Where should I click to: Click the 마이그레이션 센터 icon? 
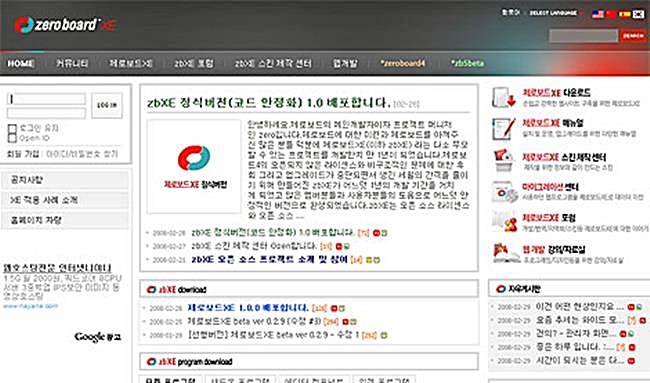click(x=504, y=192)
